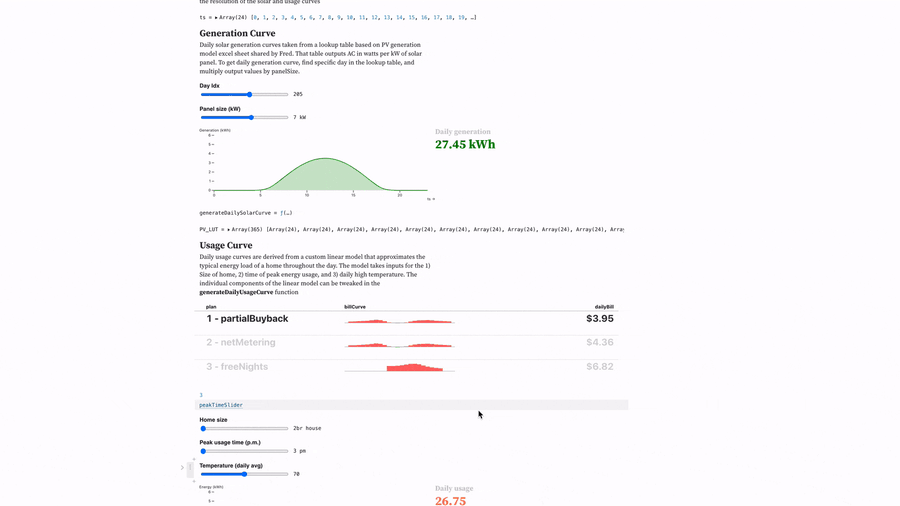Click the $6.82 daily bill value

[600, 367]
